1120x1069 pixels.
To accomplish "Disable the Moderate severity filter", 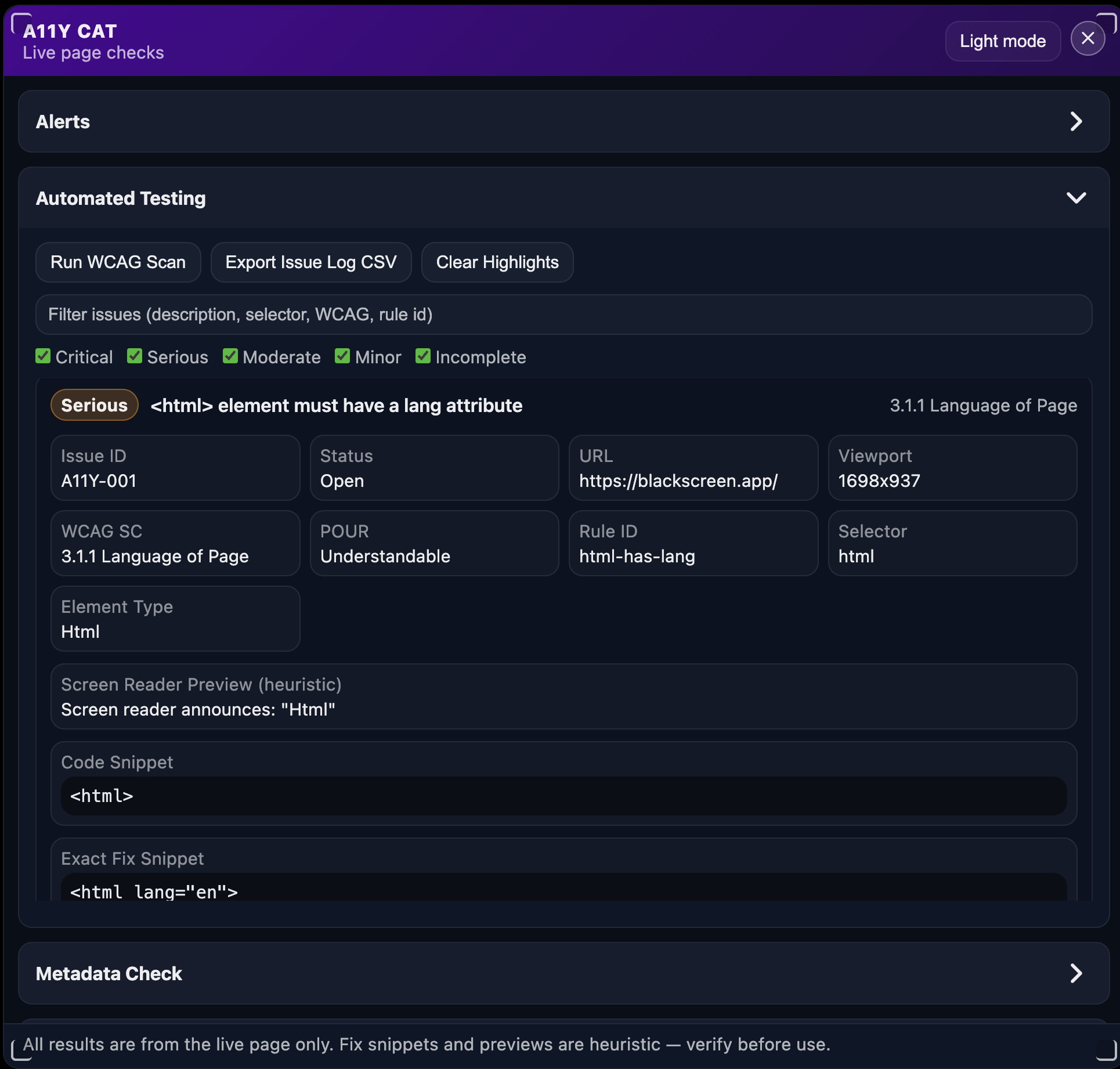I will [230, 356].
